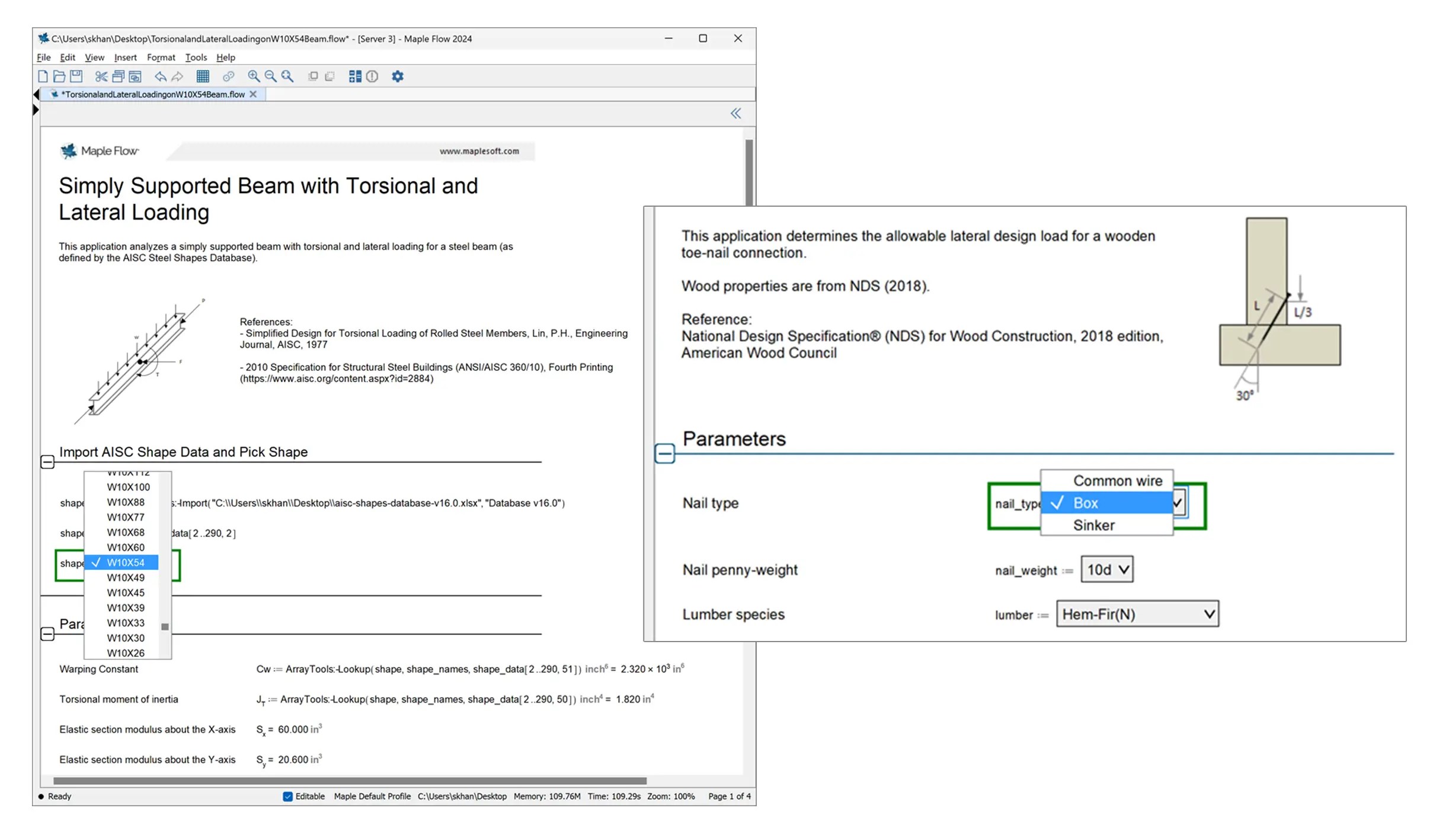Screen dimensions: 1446x840
Task: Toggle the Editable checkbox in status bar
Action: 288,797
